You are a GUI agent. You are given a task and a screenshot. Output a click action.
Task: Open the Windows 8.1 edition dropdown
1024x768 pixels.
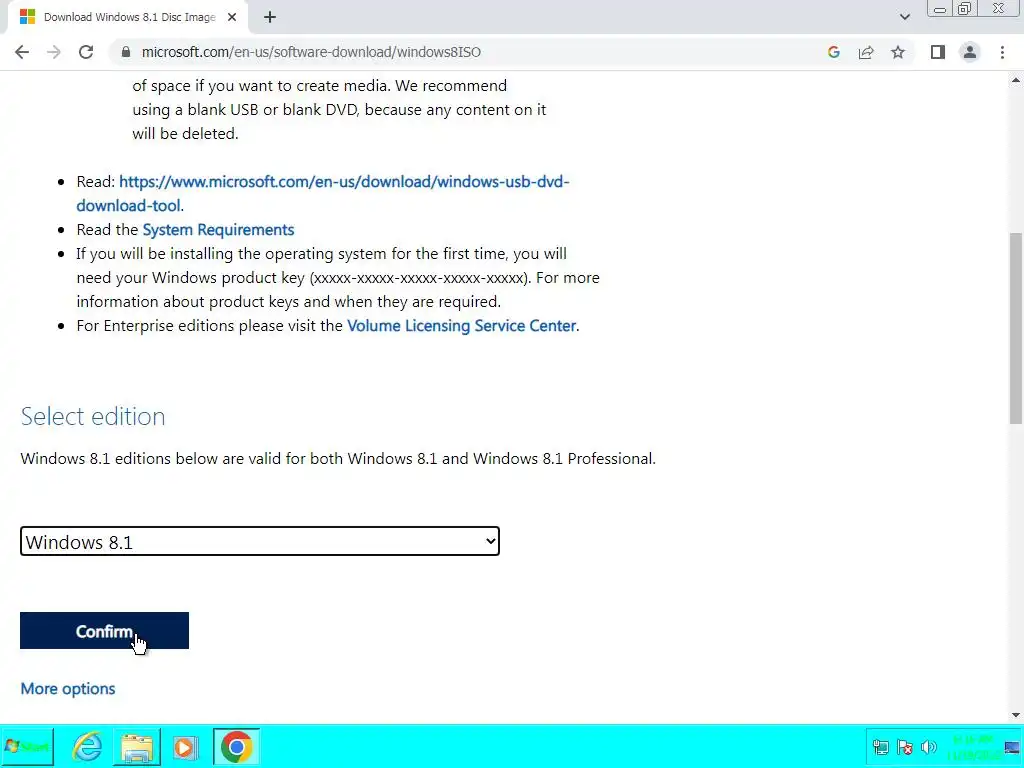point(260,541)
